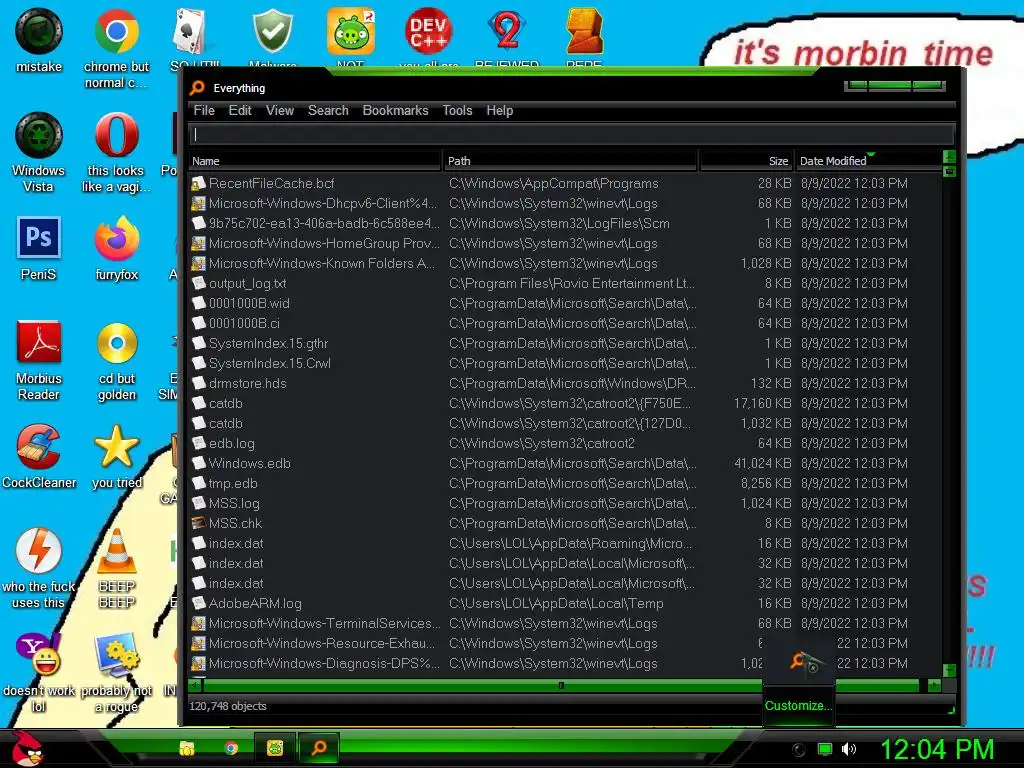Screen dimensions: 1024x768
Task: Open the Opera 'this looks like' icon
Action: (116, 152)
